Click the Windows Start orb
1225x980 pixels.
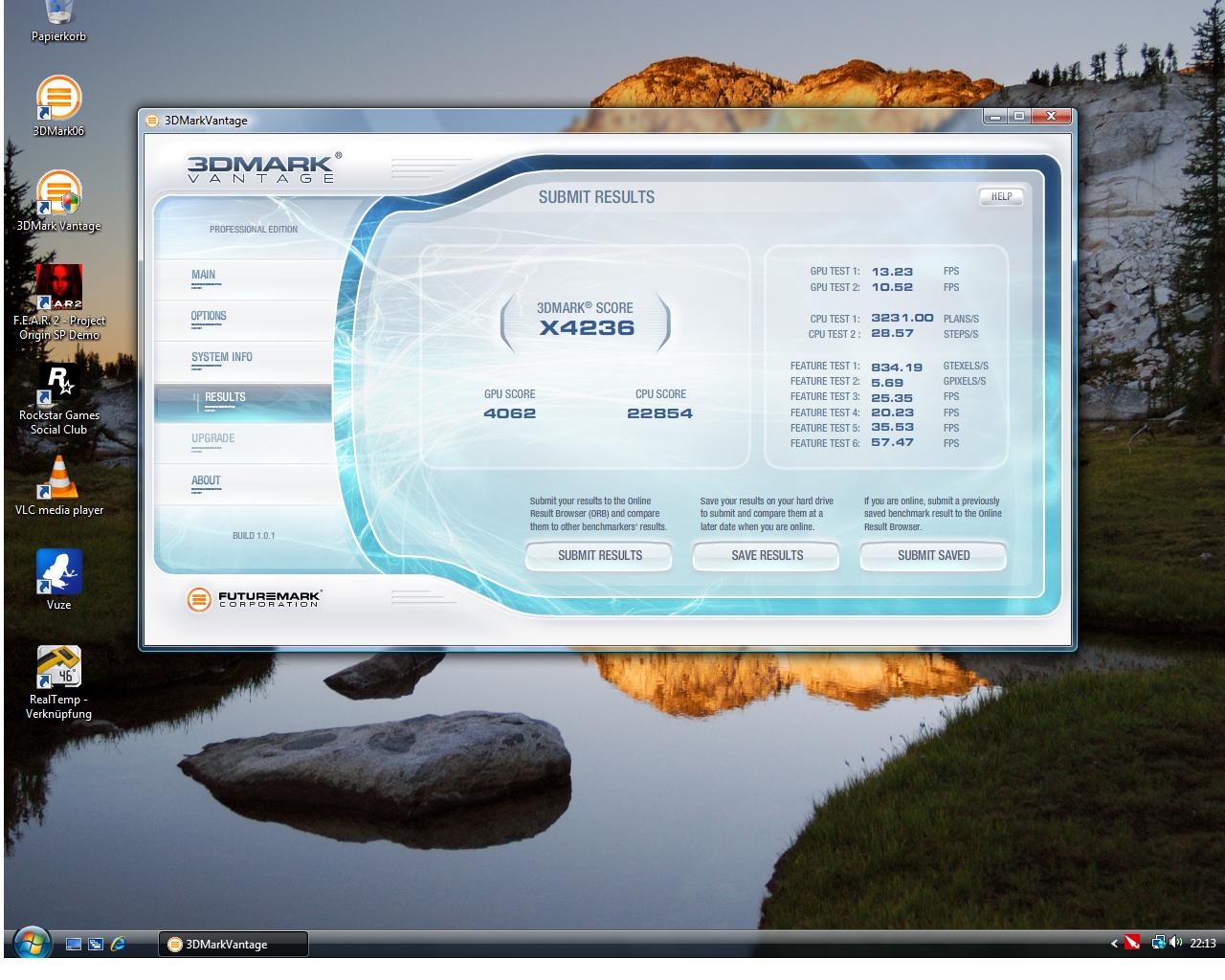(32, 943)
